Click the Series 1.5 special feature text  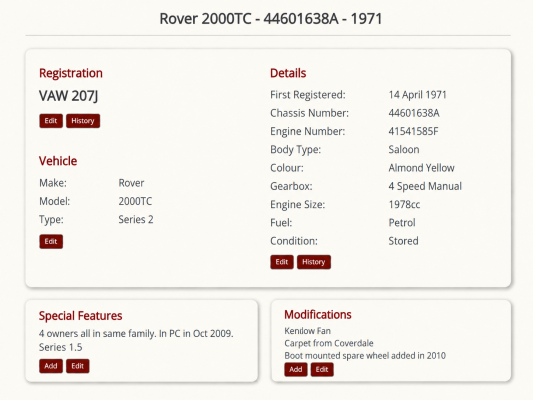coord(61,347)
